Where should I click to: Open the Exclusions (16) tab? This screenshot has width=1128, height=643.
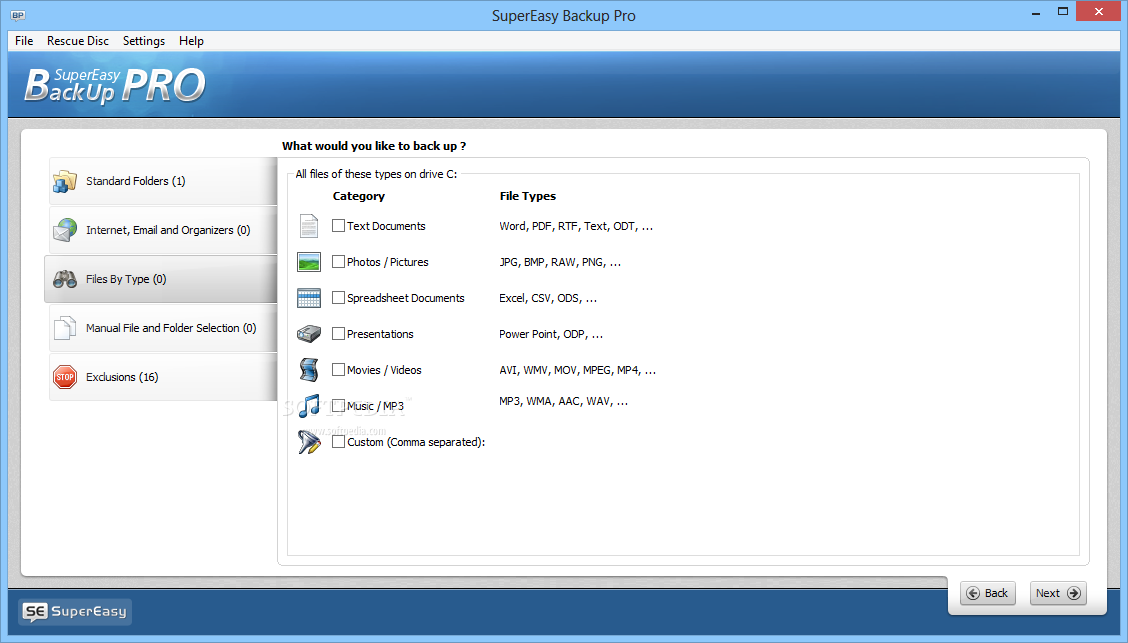(x=163, y=377)
